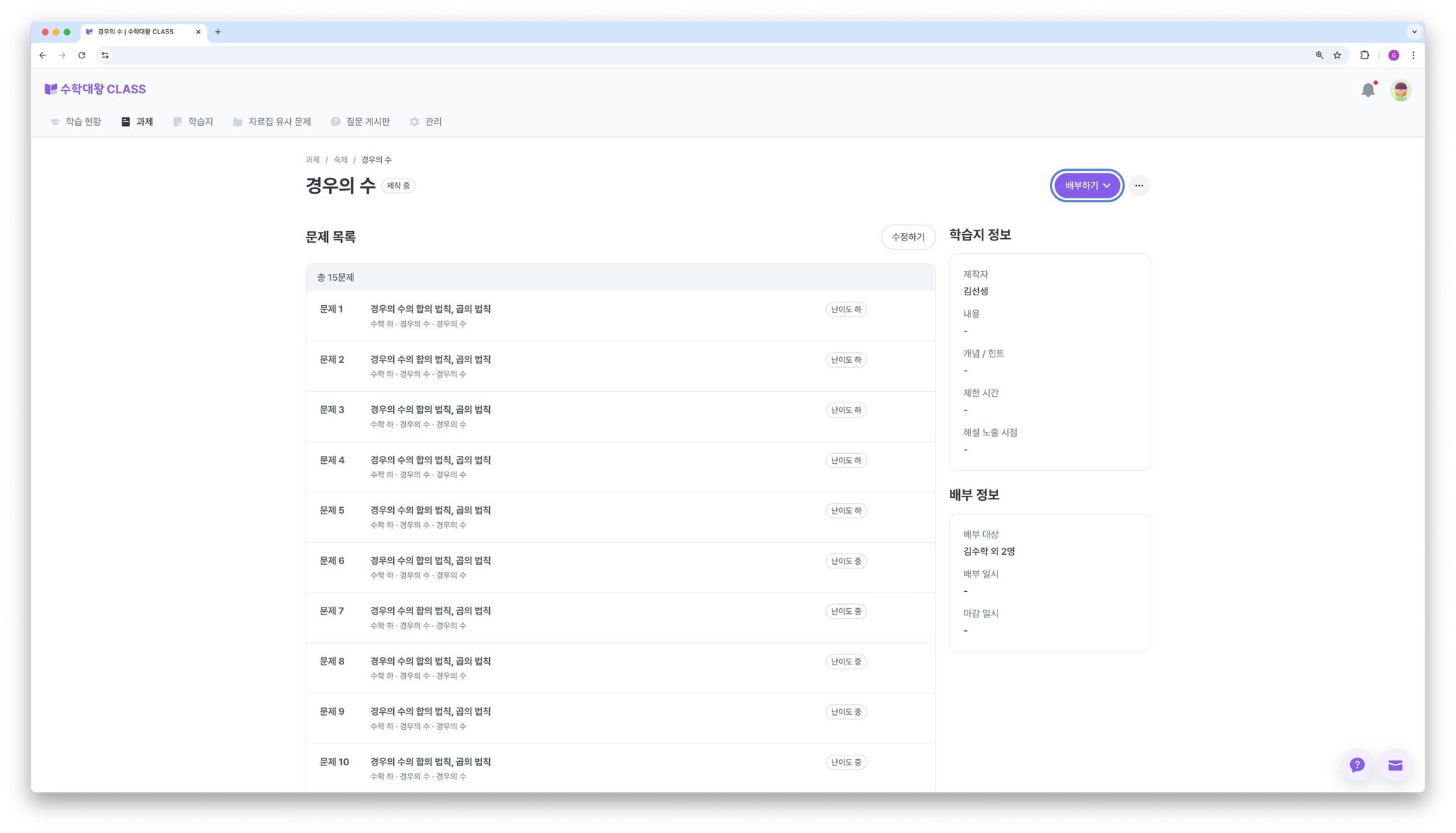The width and height of the screenshot is (1456, 833).
Task: Click forward navigation arrow
Action: (x=62, y=55)
